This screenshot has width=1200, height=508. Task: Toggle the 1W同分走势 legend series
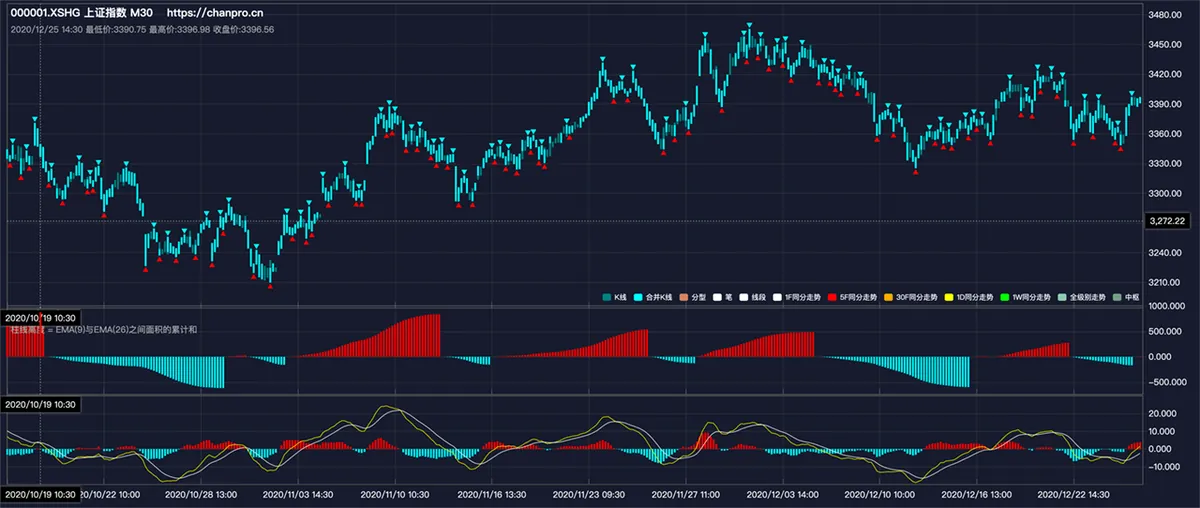pyautogui.click(x=1024, y=297)
